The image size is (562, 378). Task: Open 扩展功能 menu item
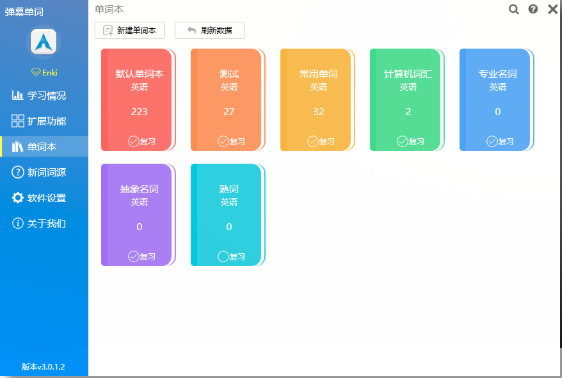coord(44,121)
